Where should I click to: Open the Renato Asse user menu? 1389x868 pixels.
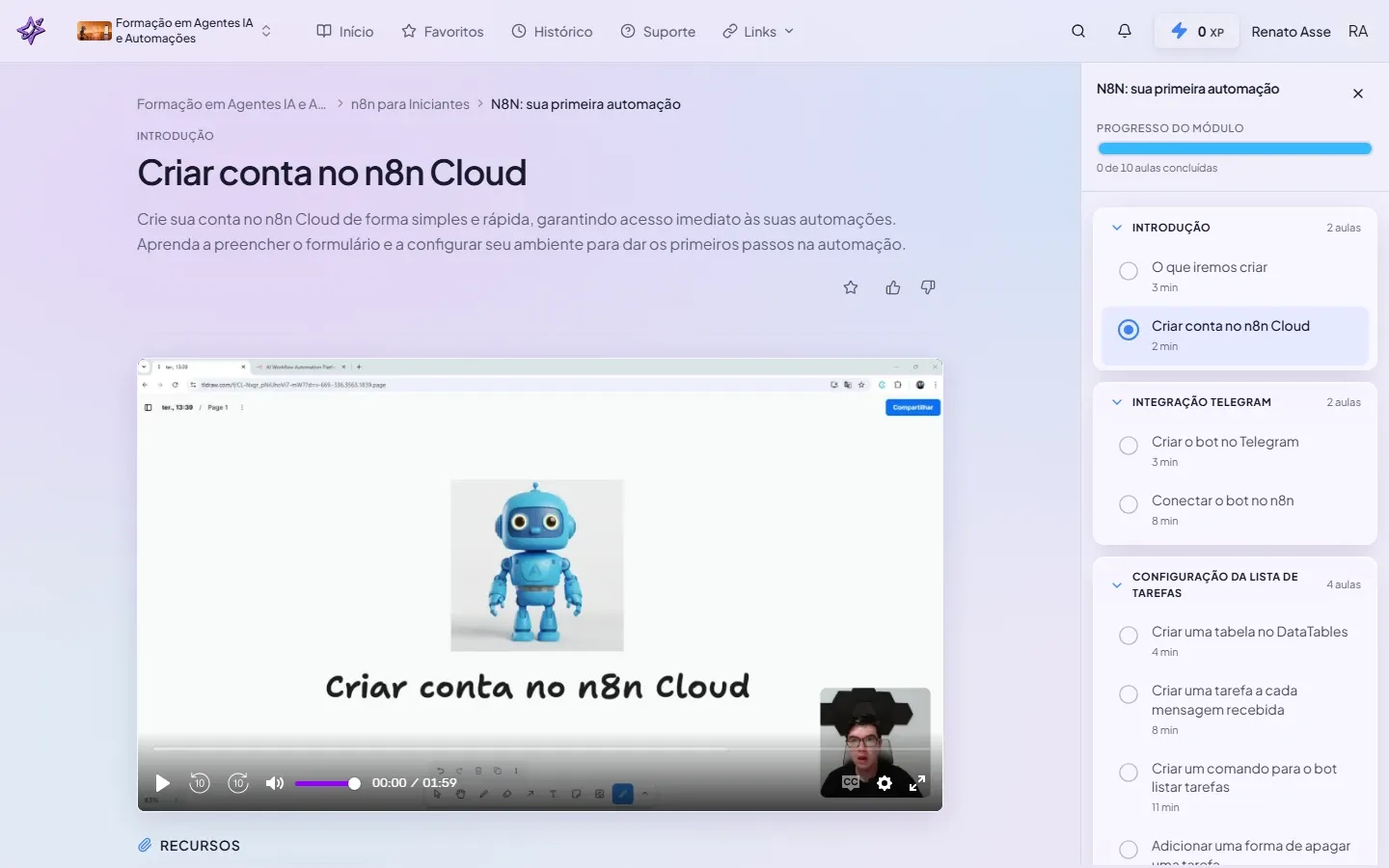[1309, 31]
